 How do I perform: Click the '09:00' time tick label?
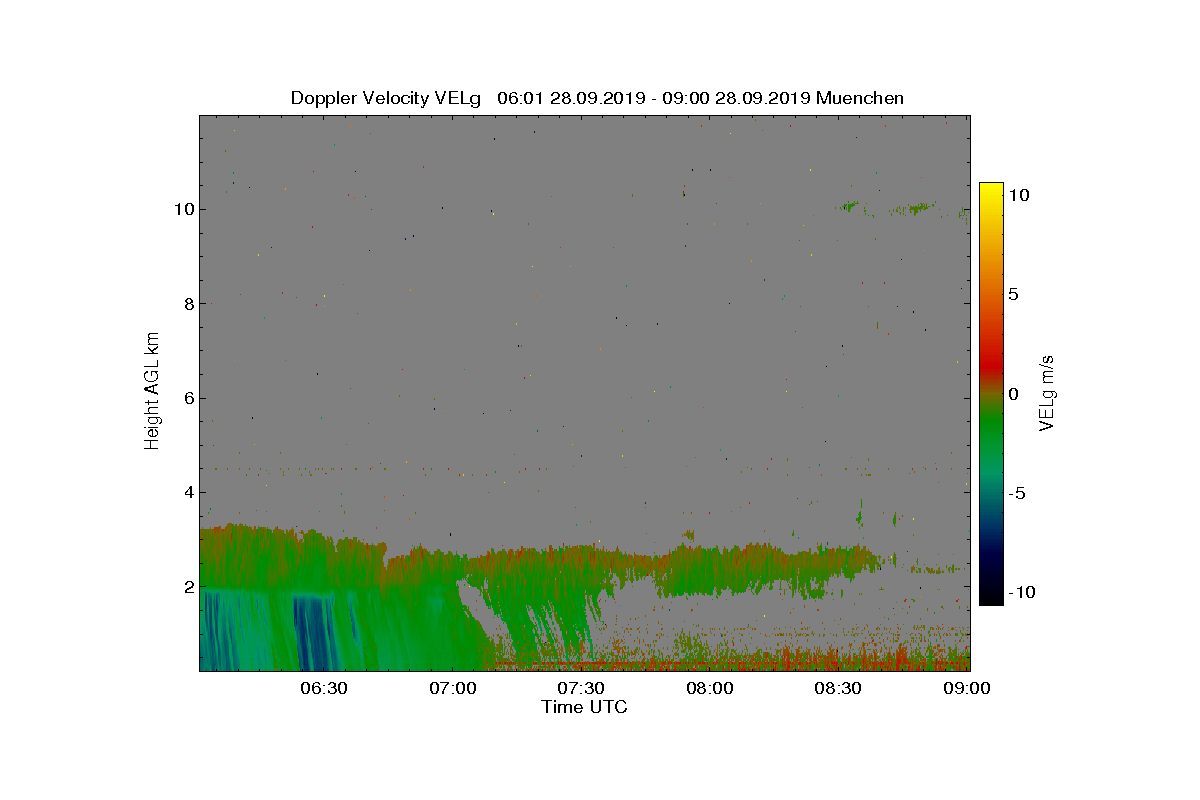[x=968, y=688]
